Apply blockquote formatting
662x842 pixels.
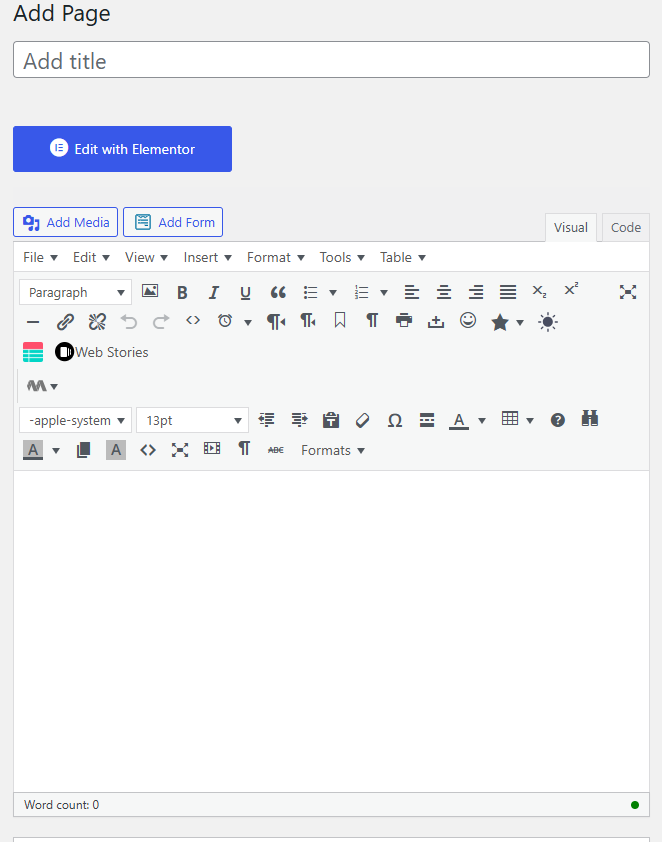tap(278, 293)
